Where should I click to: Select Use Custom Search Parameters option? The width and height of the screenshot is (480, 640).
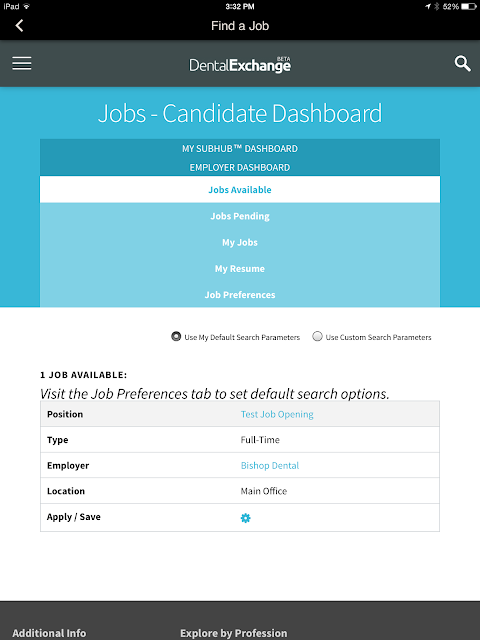pyautogui.click(x=317, y=337)
